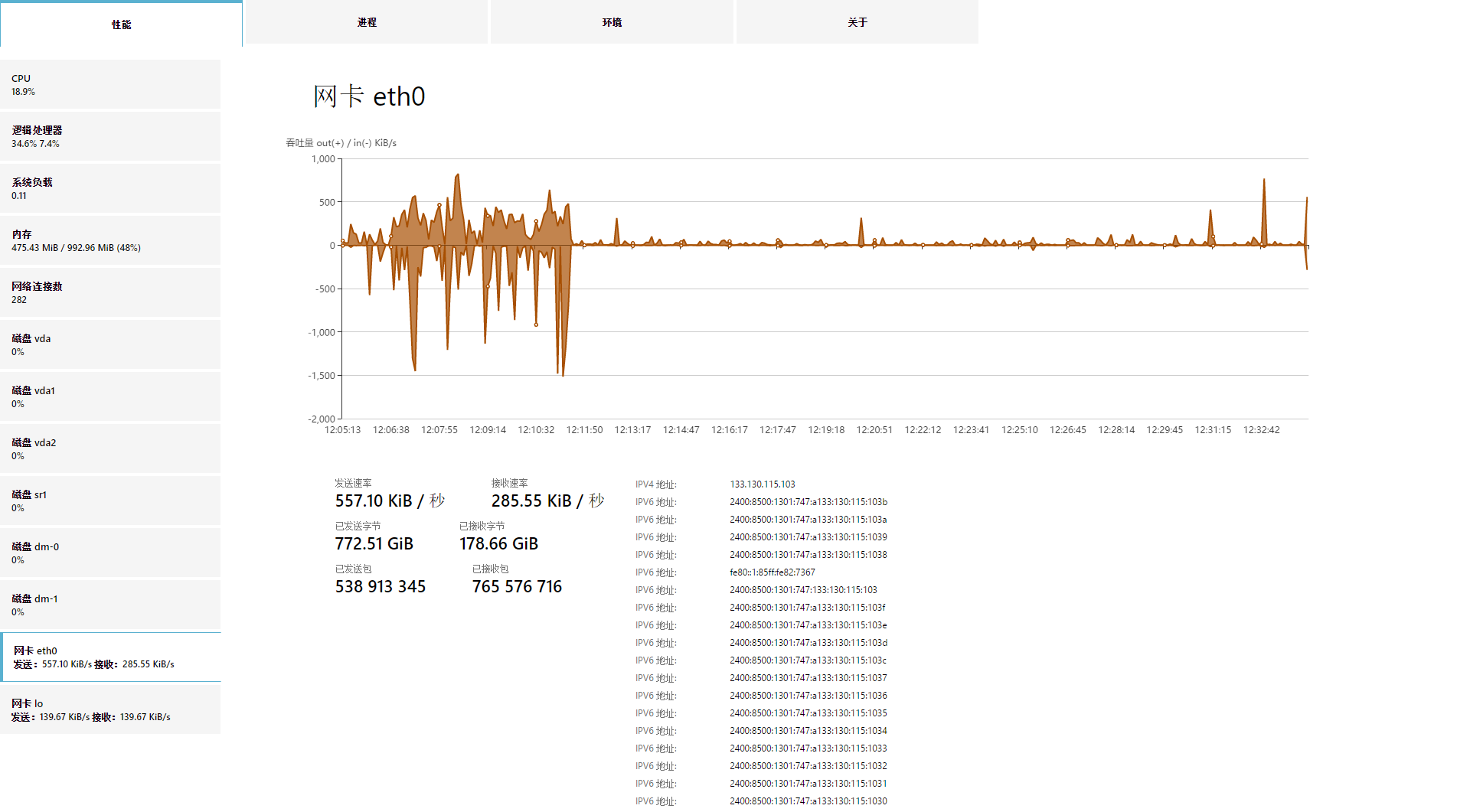Select the 逻辑处理器 sidebar item
This screenshot has height=812, width=1470.
tap(110, 136)
